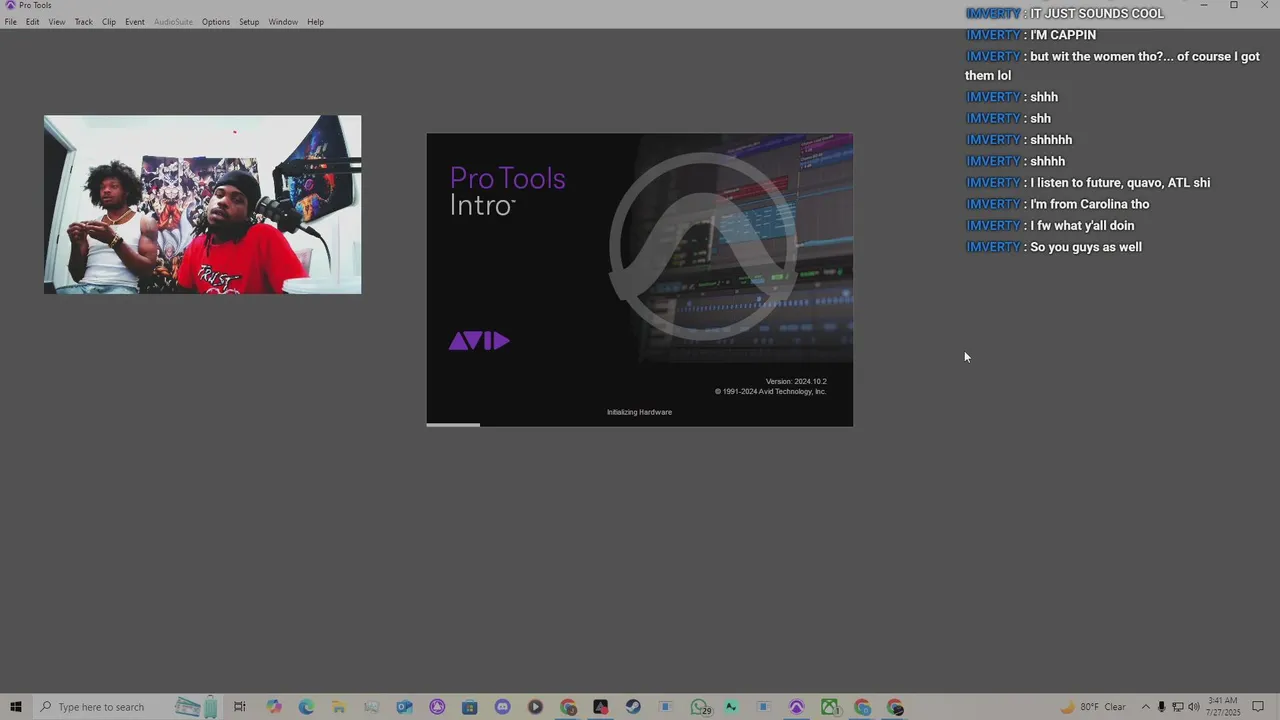Screen dimensions: 1280x720
Task: Open the last Chrome taskbar icon
Action: click(x=895, y=707)
